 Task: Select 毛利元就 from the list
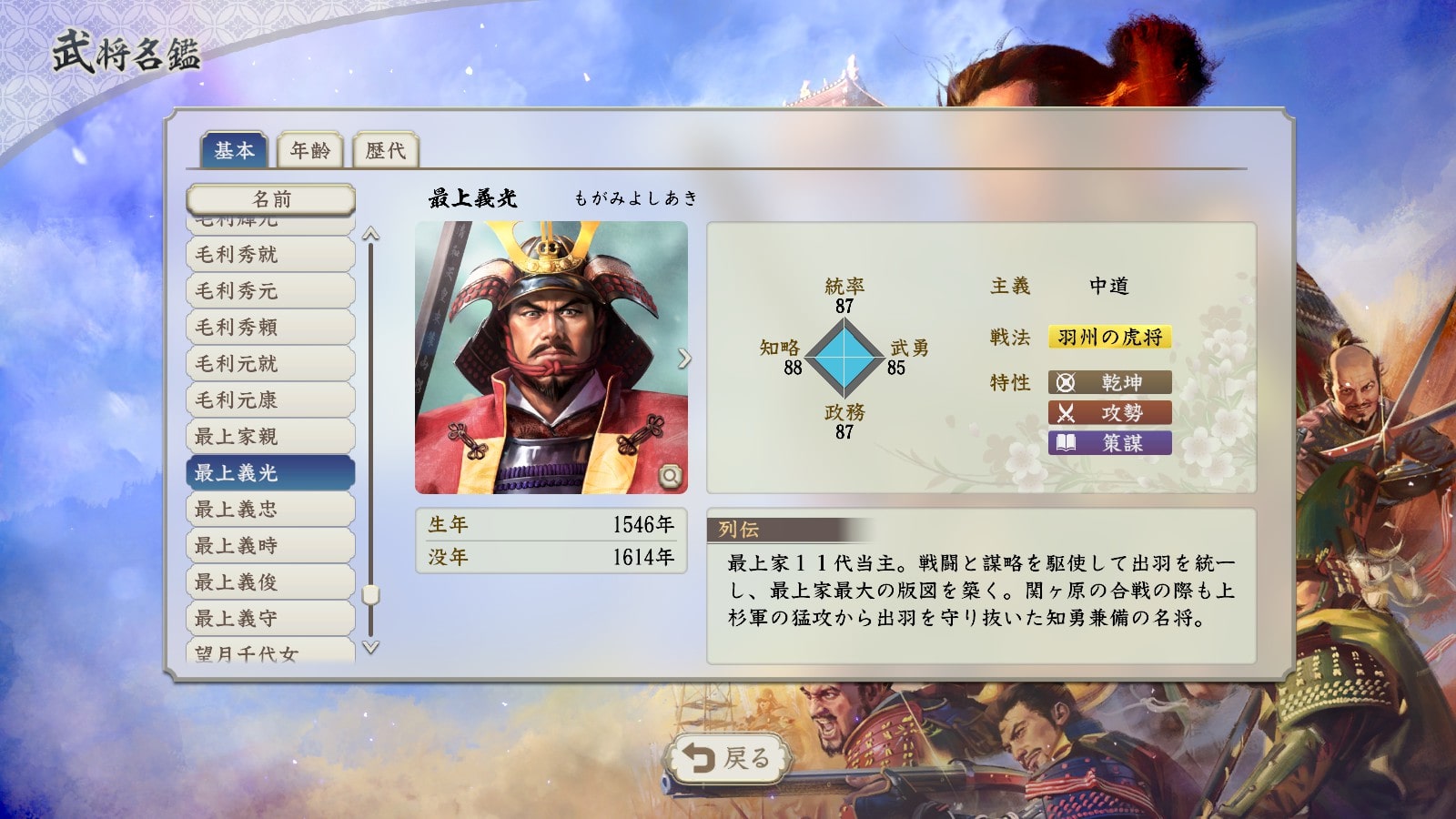[270, 364]
